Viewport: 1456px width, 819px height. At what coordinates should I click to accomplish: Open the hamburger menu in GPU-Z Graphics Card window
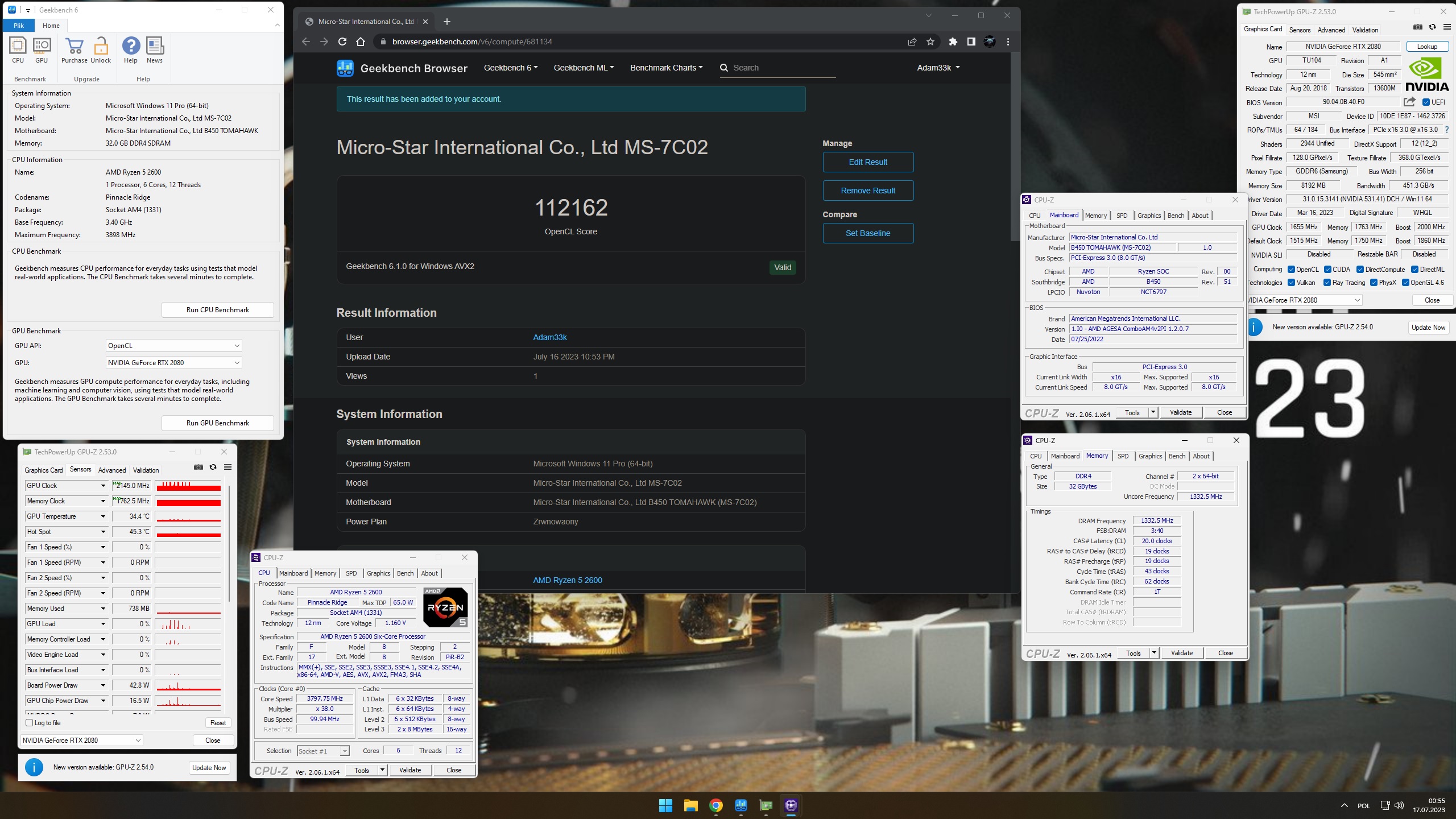tap(1447, 27)
